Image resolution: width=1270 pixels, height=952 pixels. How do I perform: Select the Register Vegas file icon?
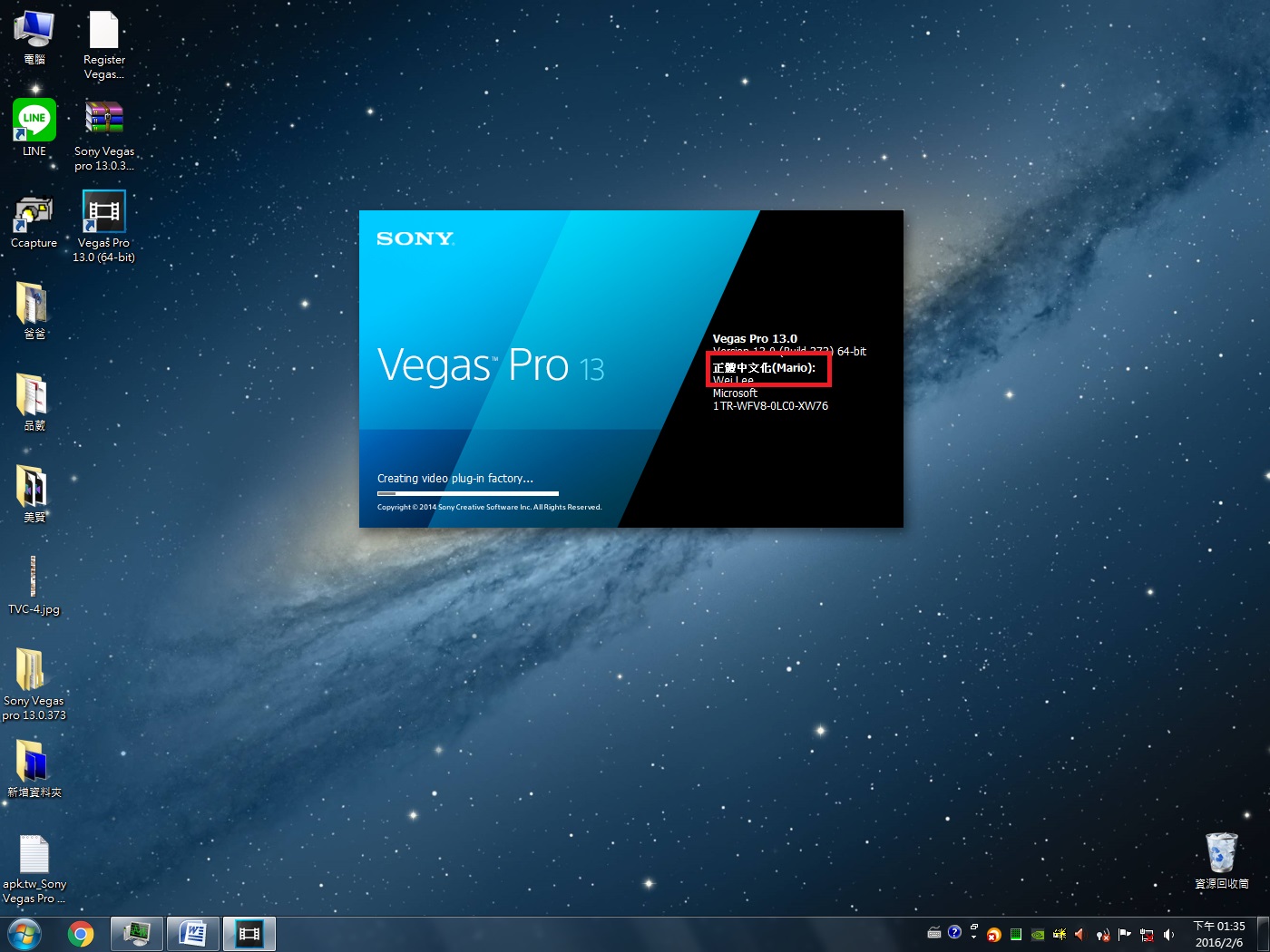coord(104,44)
